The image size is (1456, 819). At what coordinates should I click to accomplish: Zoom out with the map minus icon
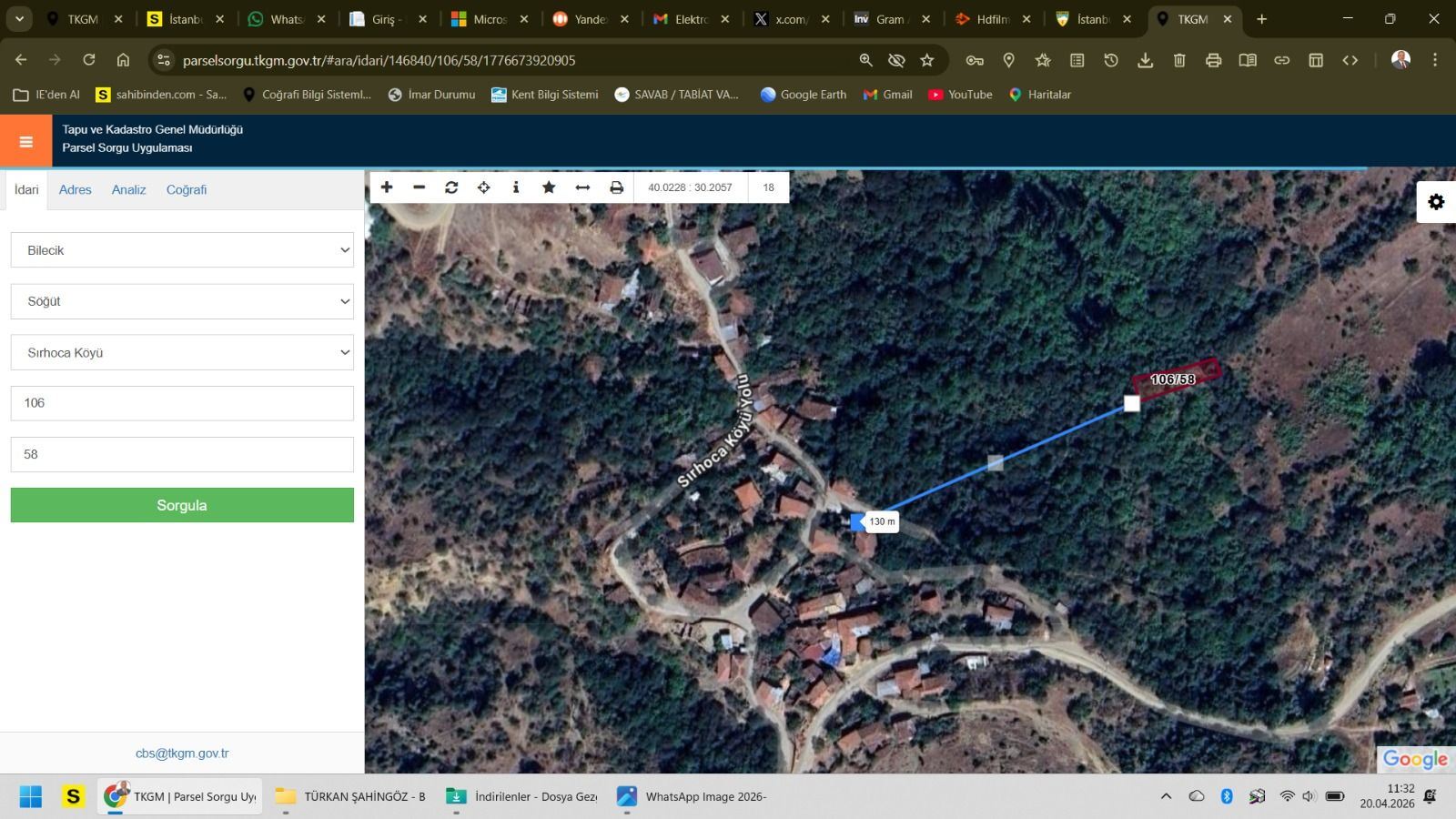tap(419, 187)
